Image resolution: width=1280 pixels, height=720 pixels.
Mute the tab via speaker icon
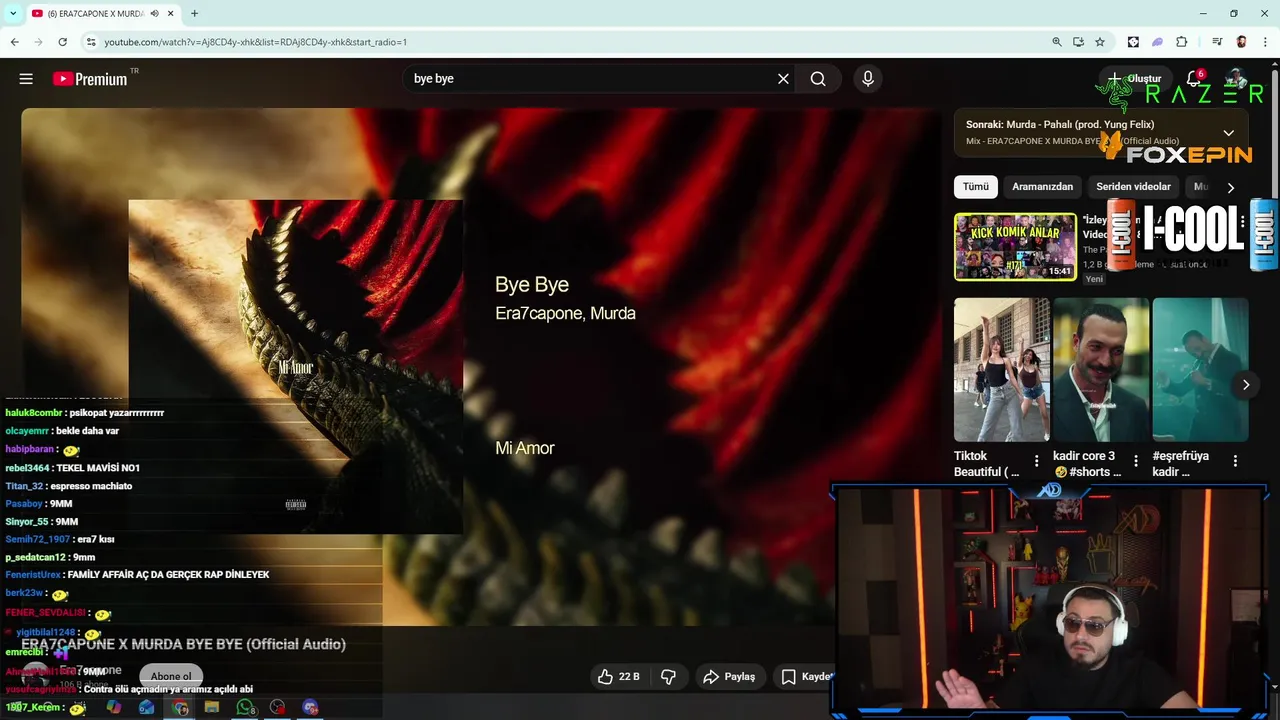pyautogui.click(x=154, y=14)
